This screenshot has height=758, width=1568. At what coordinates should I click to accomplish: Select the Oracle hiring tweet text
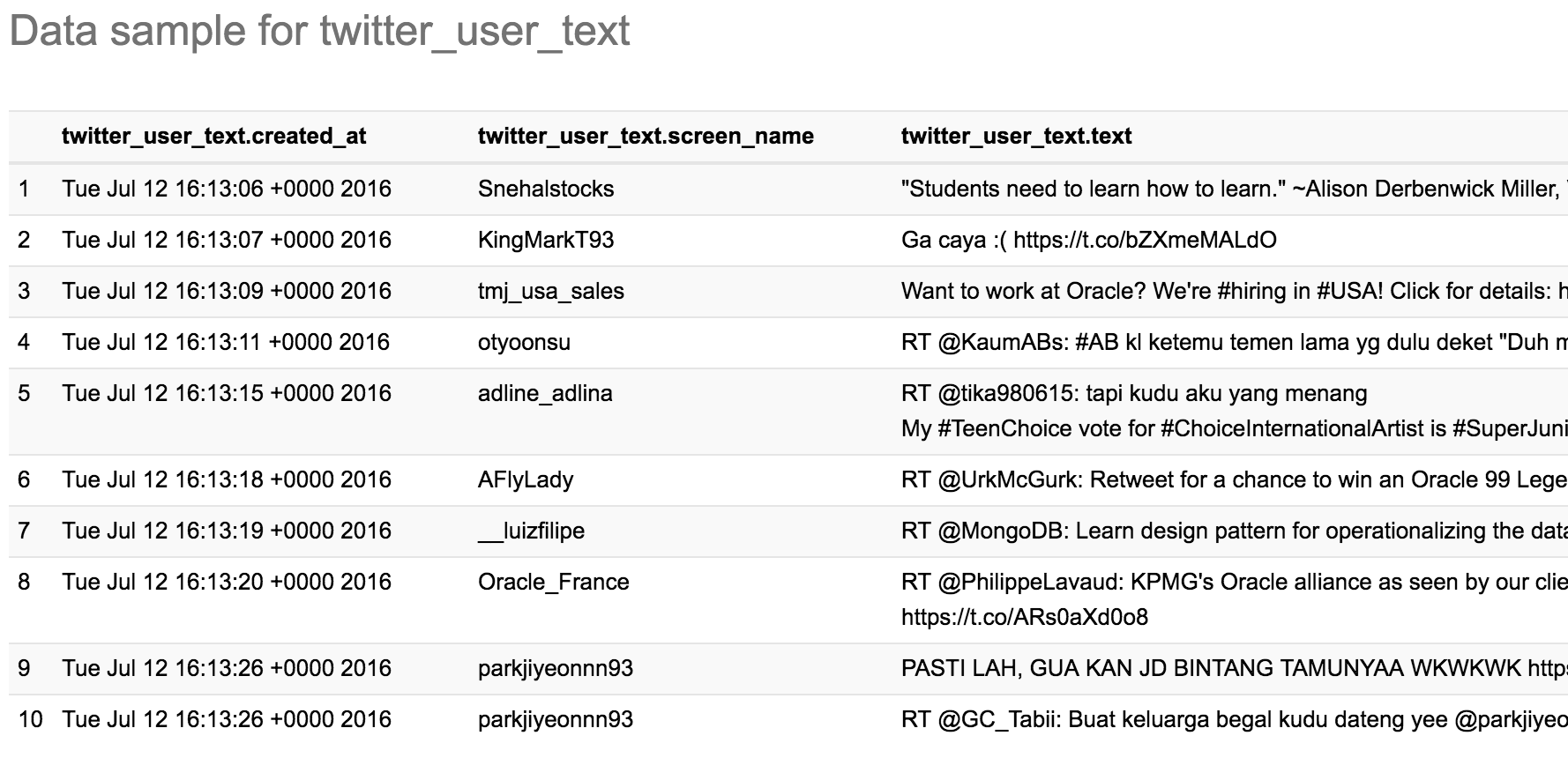pos(1233,291)
